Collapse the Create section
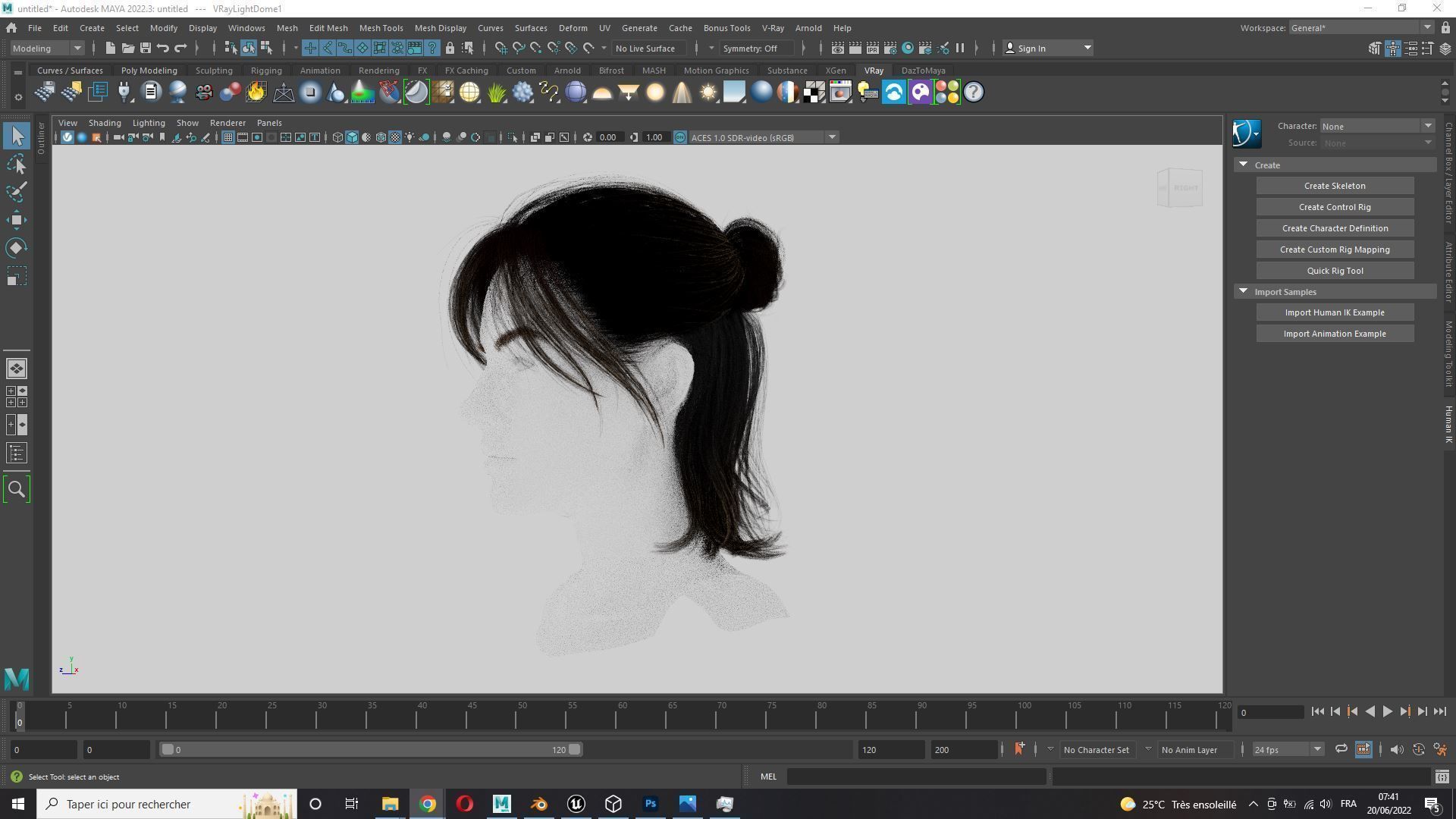The height and width of the screenshot is (819, 1456). click(1243, 165)
